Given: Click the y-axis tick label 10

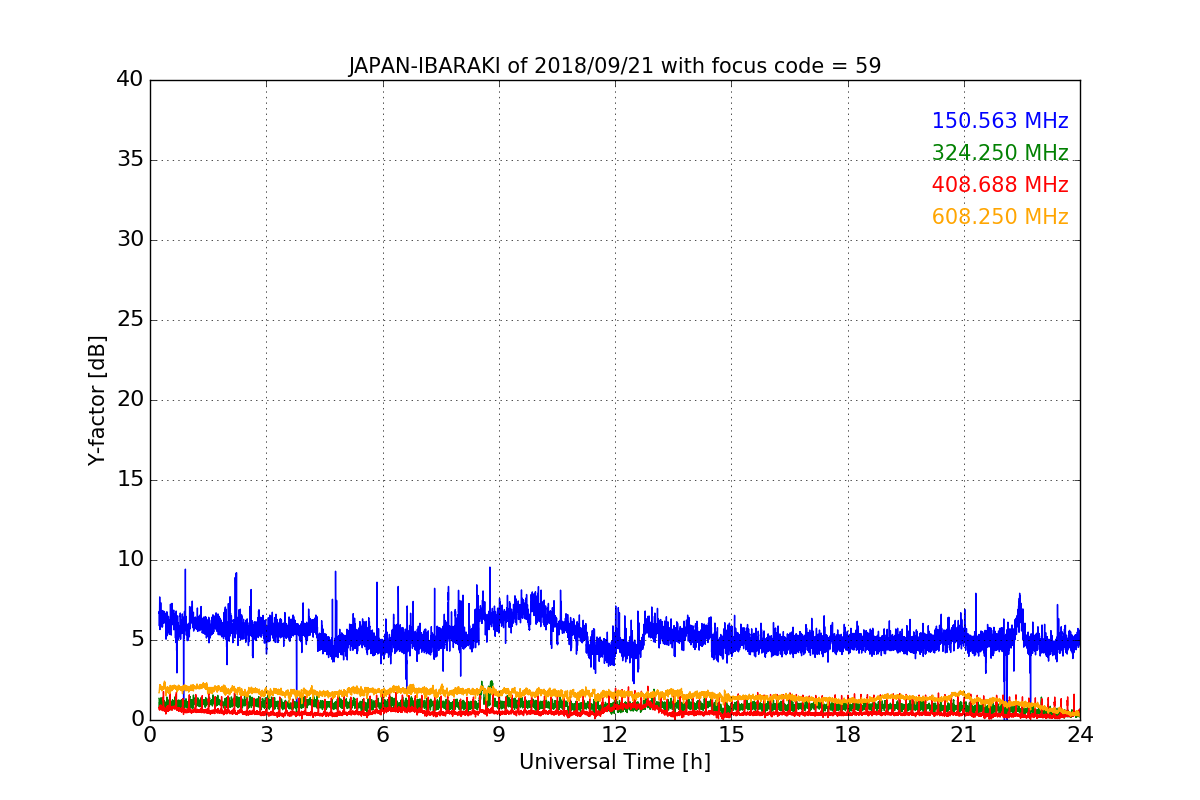Looking at the screenshot, I should [130, 559].
